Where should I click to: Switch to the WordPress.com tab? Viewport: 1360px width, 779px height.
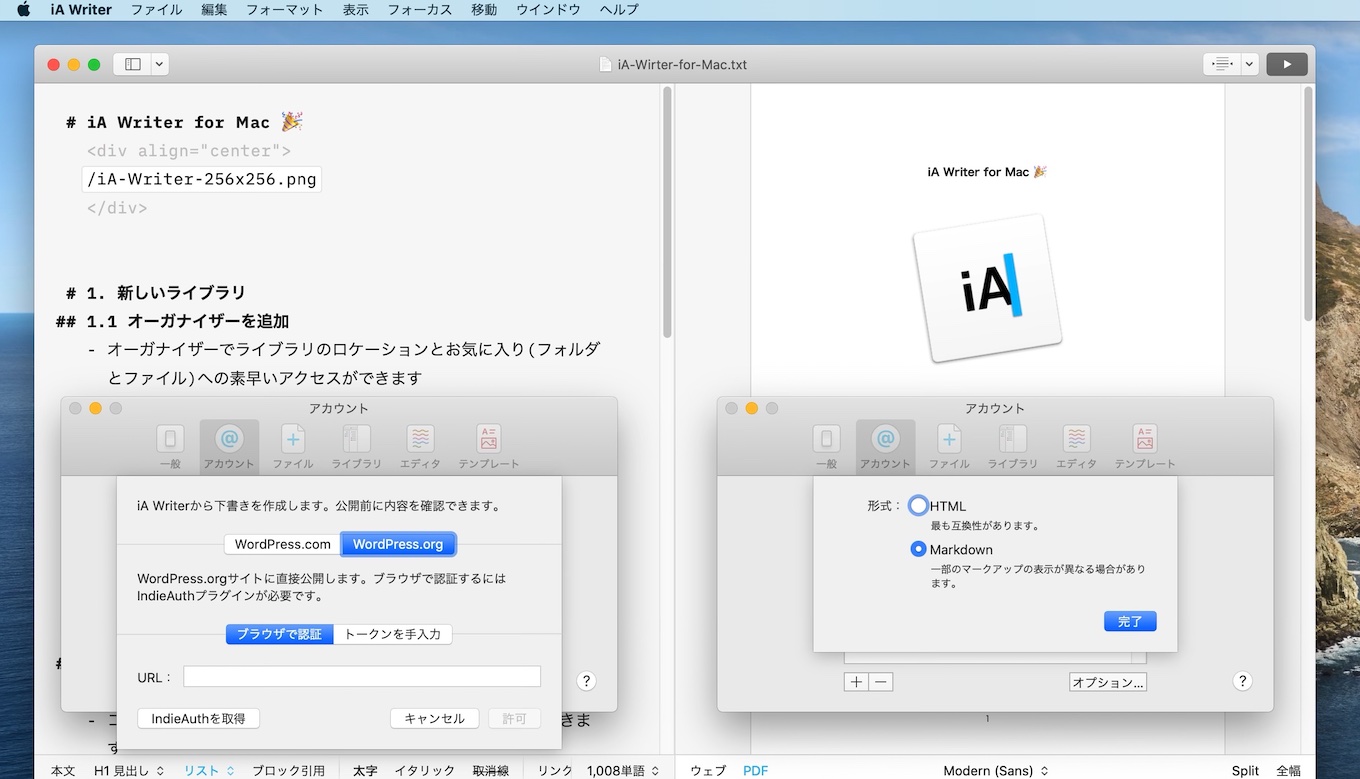click(x=281, y=543)
